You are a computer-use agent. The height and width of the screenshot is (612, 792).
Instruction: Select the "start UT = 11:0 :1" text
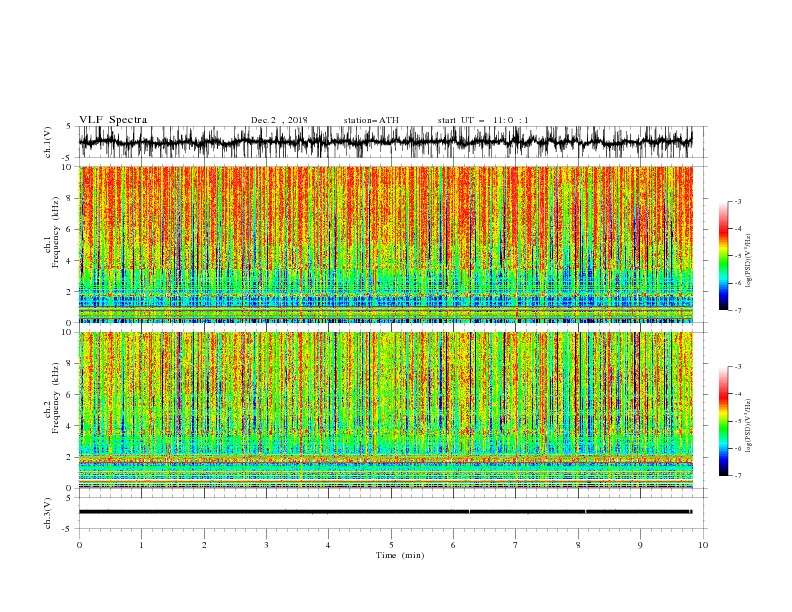(x=483, y=120)
